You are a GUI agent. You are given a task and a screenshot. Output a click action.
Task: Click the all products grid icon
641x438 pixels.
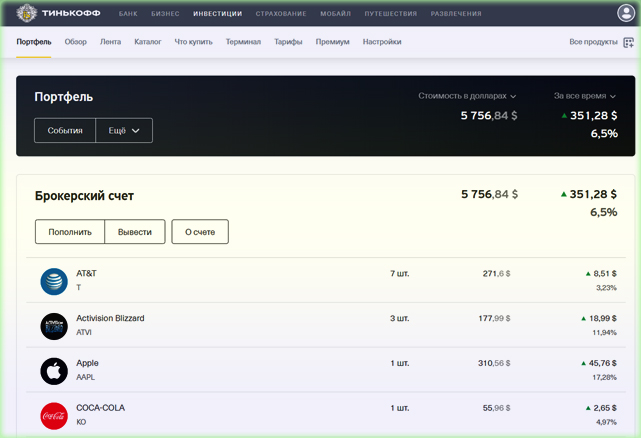click(x=628, y=42)
